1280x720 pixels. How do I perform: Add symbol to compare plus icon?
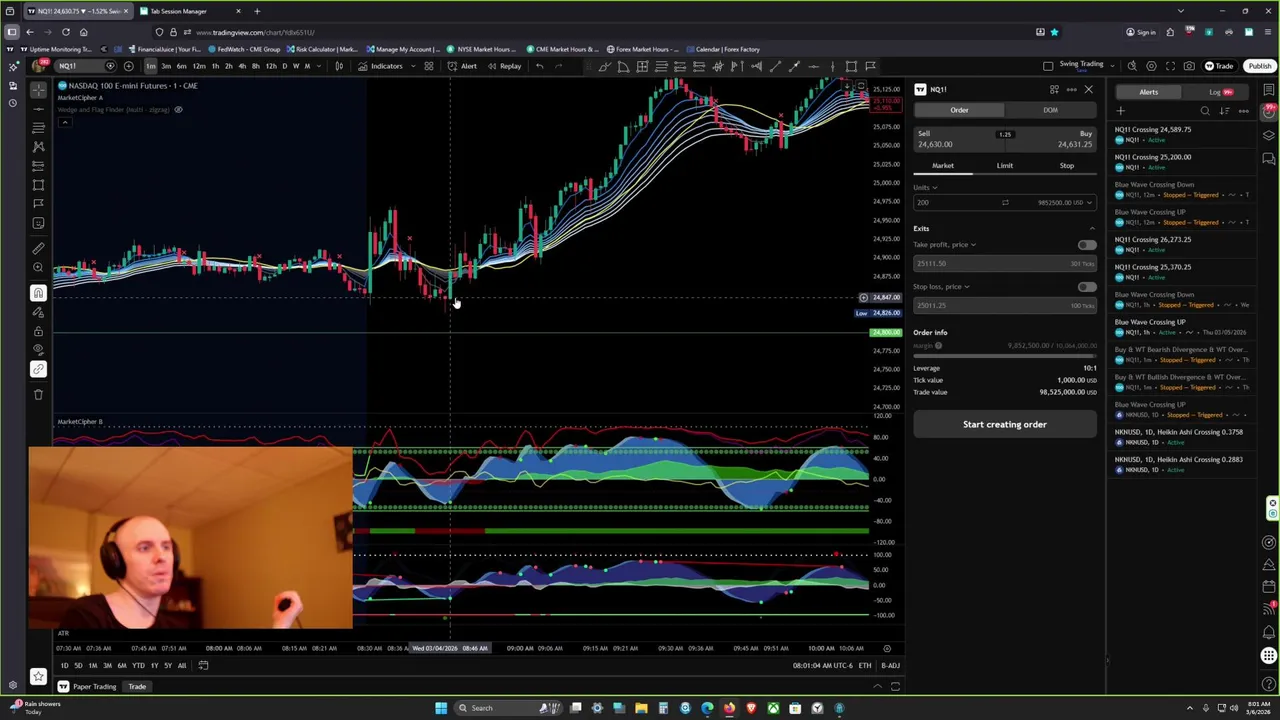coord(128,66)
